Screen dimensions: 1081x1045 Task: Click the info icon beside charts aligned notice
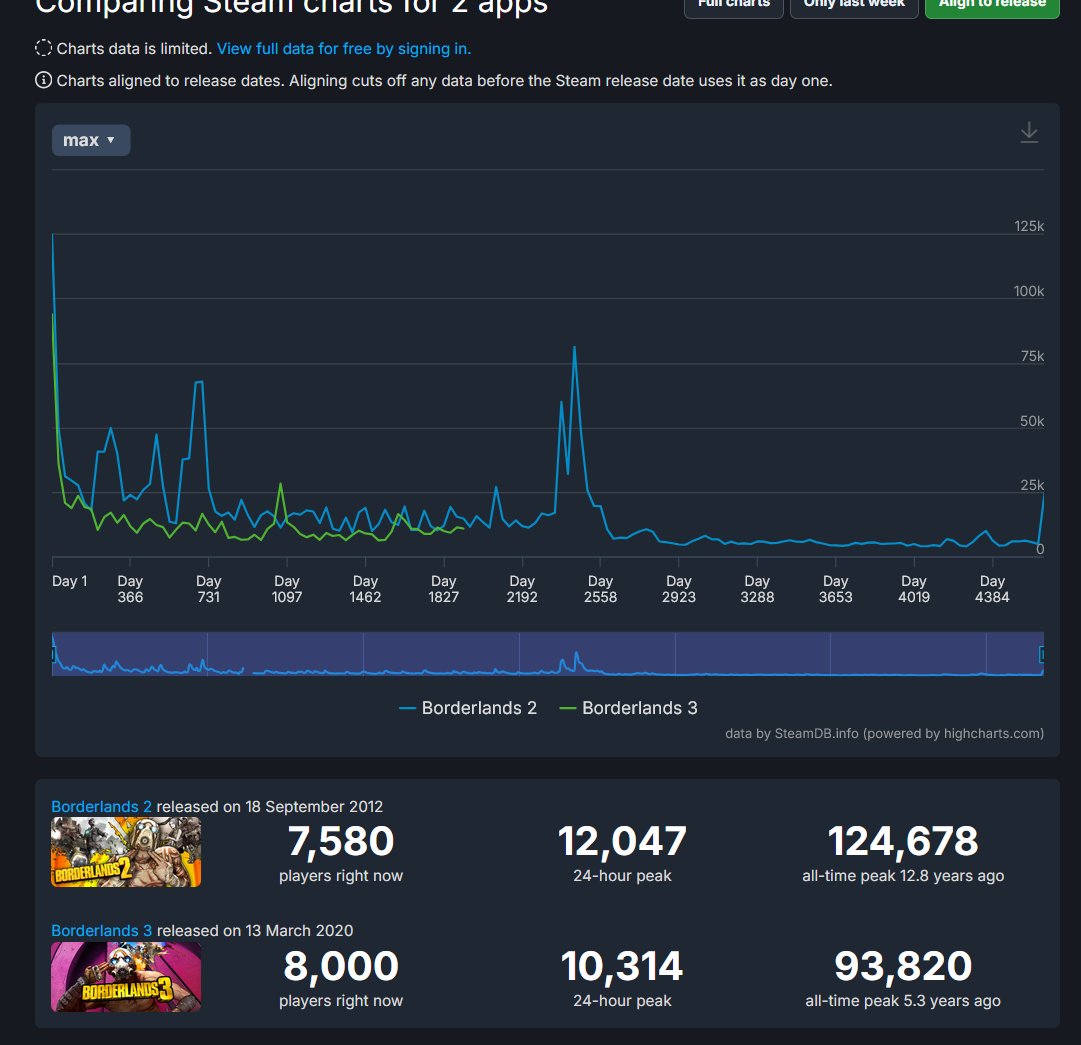[x=43, y=81]
